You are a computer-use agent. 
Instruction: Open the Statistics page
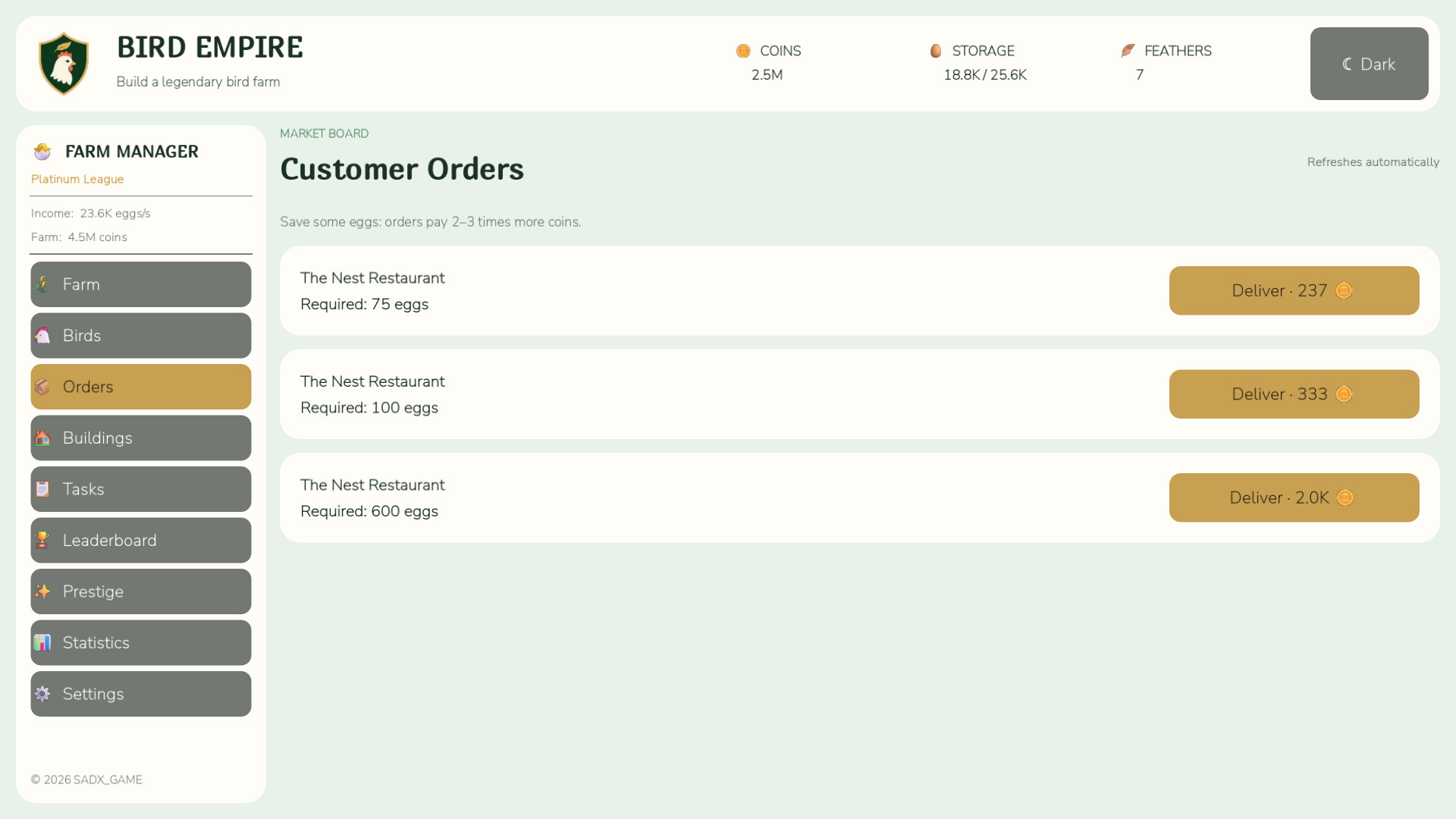tap(141, 642)
